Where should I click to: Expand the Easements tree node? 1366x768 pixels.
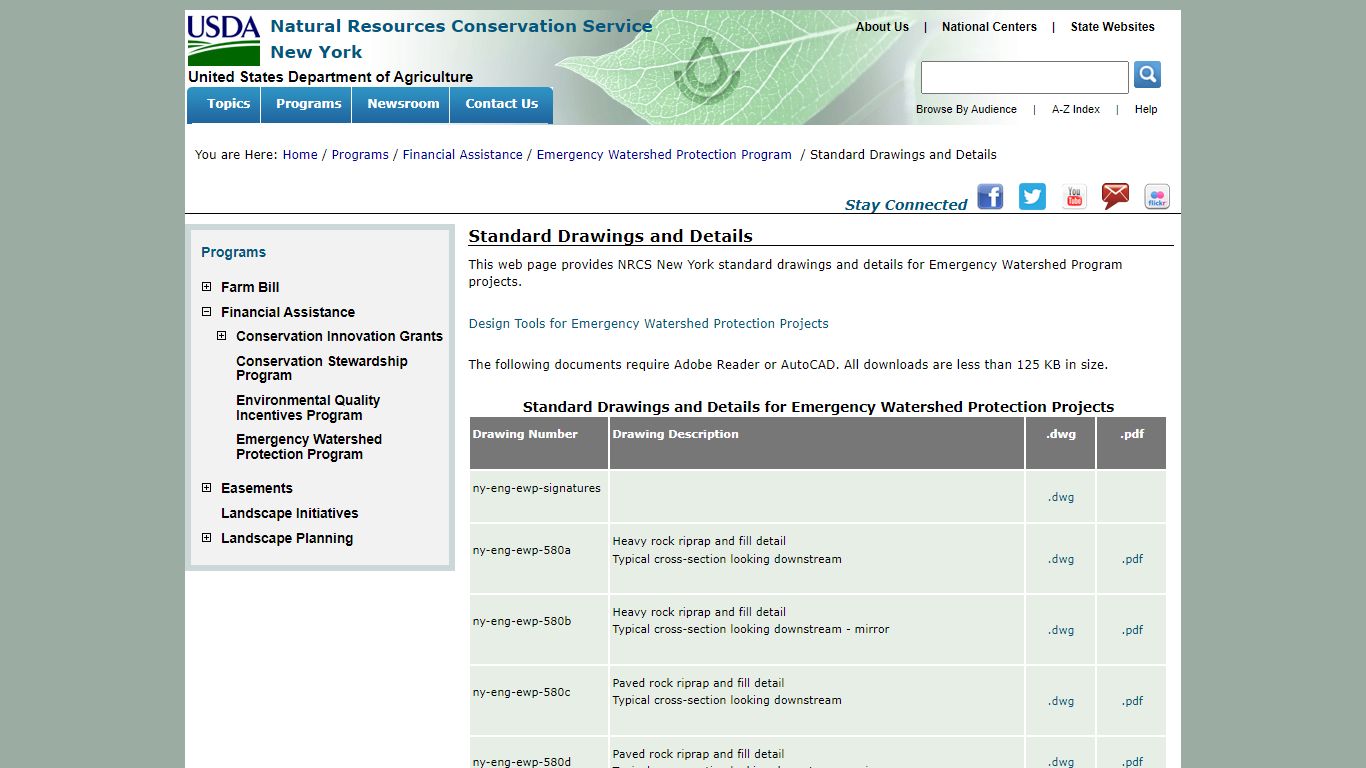pos(207,488)
